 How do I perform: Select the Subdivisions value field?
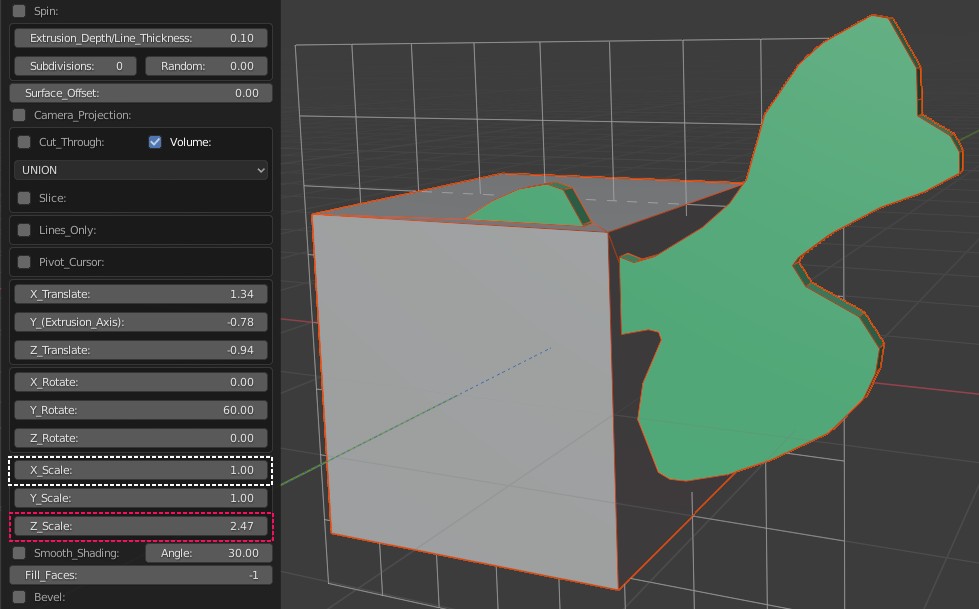(x=76, y=66)
